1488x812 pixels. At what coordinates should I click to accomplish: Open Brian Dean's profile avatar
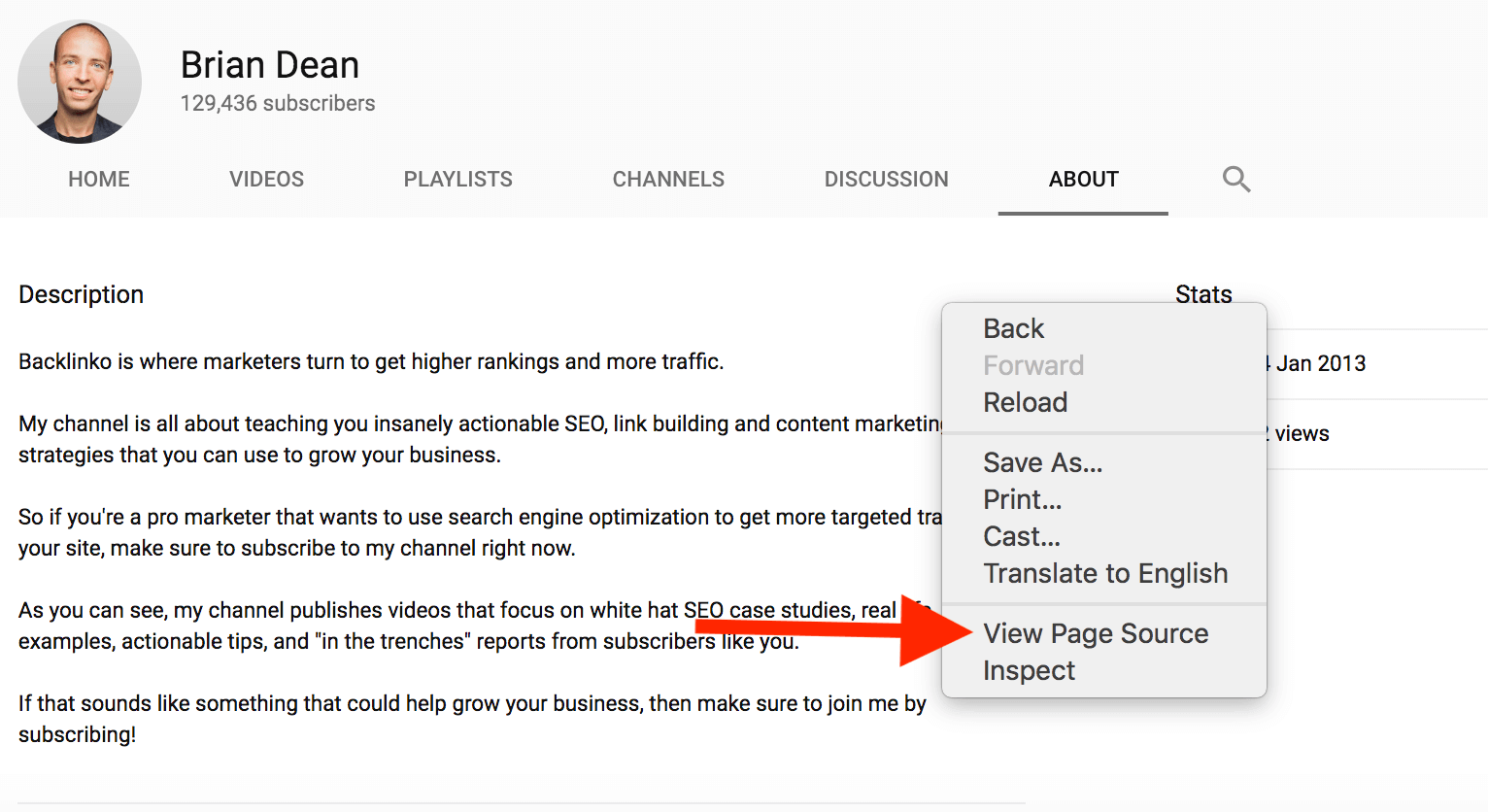pos(80,82)
